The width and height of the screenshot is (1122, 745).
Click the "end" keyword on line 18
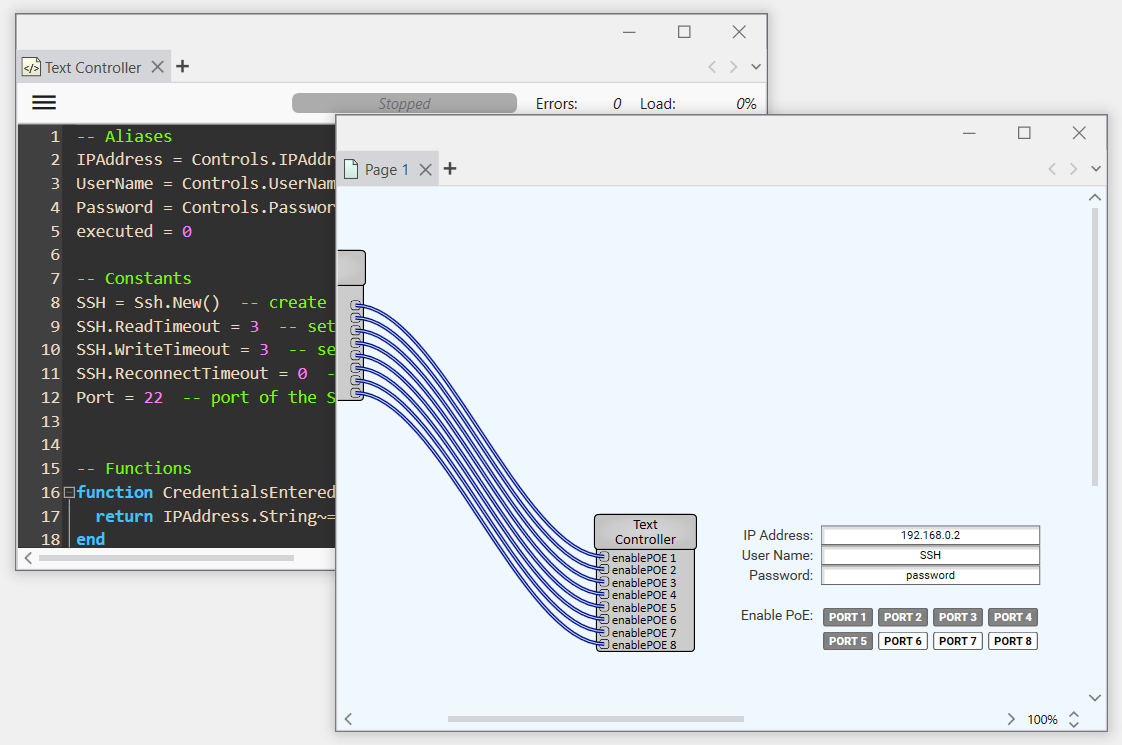(x=91, y=539)
